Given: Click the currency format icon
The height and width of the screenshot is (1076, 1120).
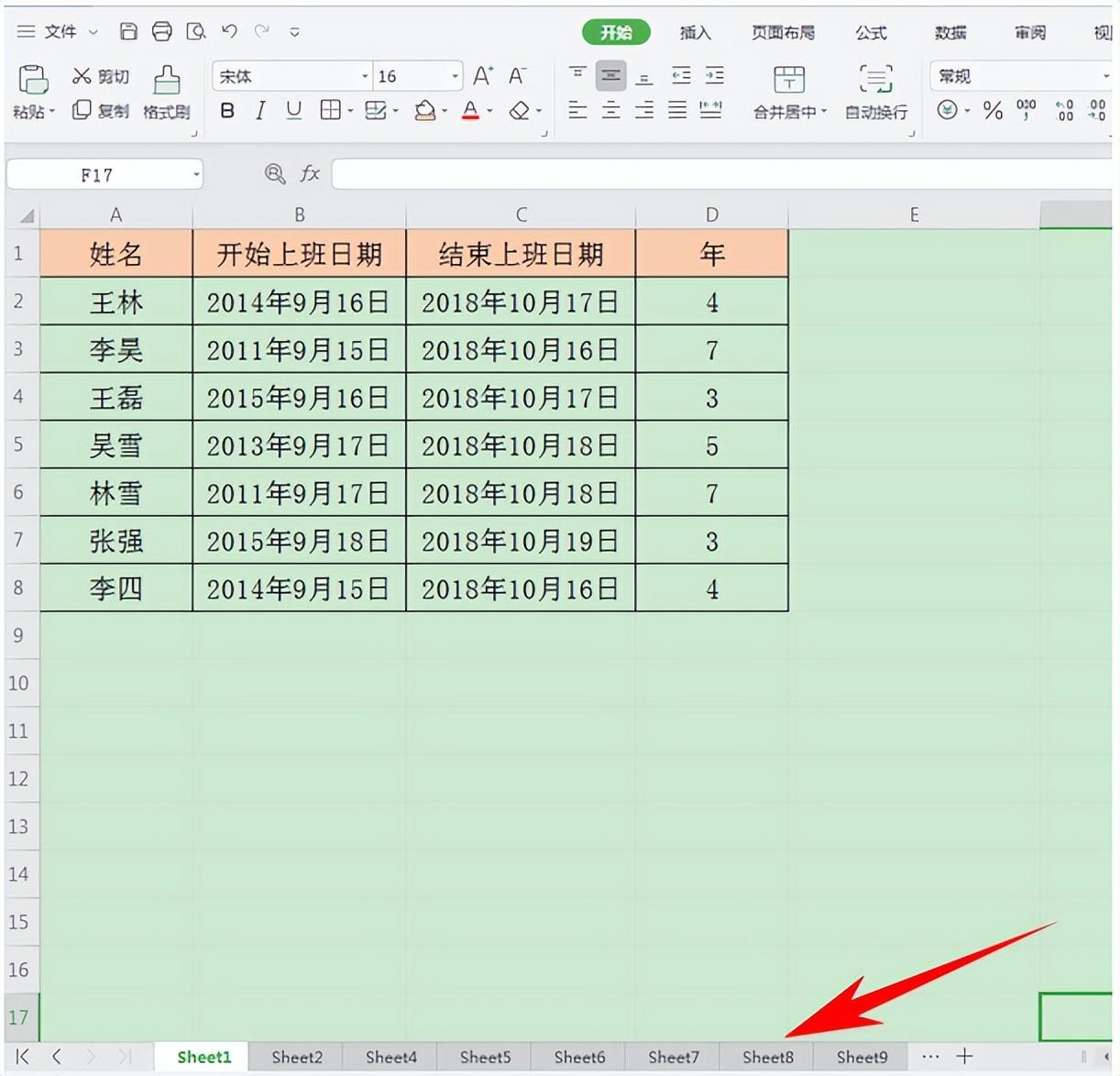Looking at the screenshot, I should (x=947, y=111).
